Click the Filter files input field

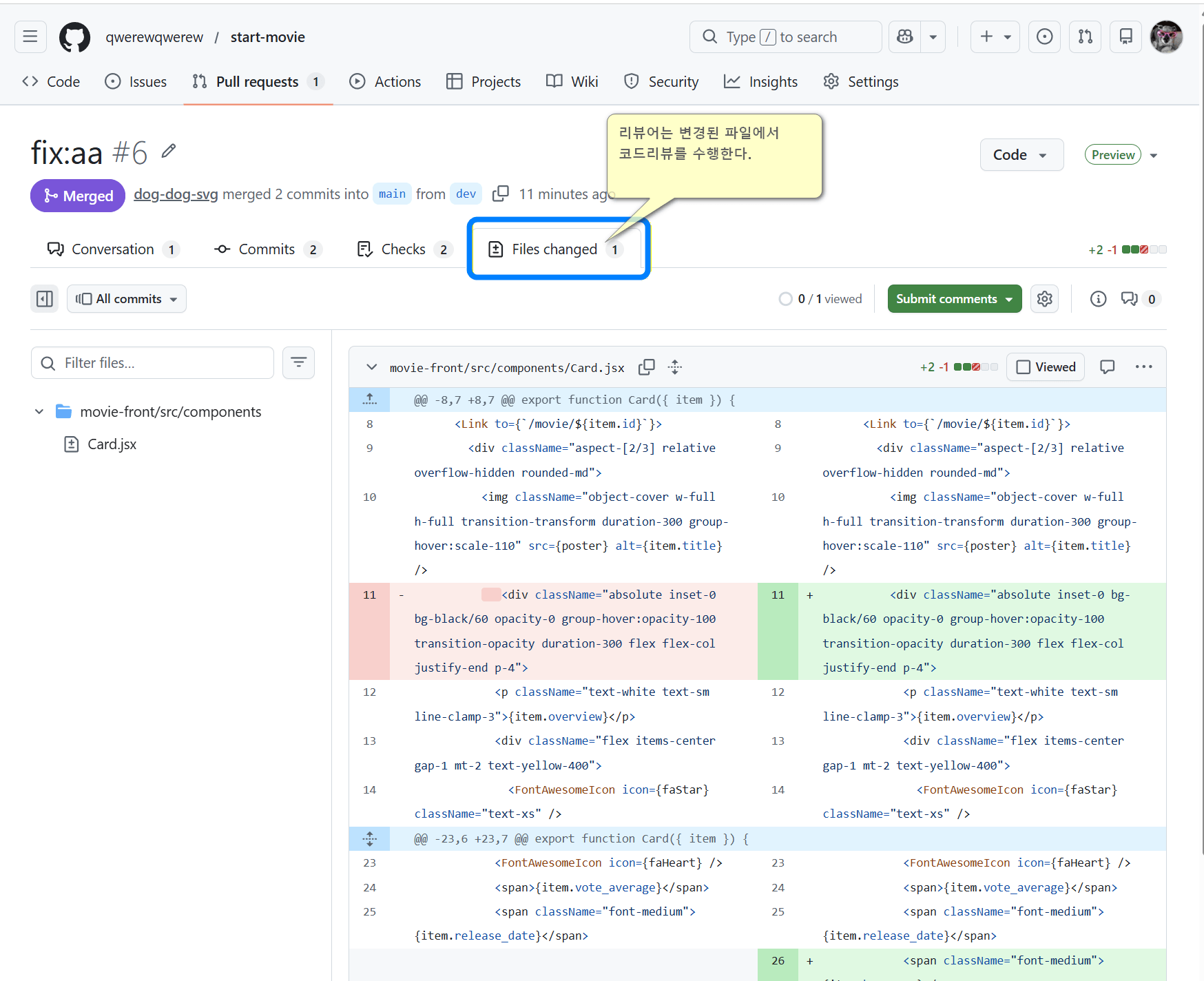153,363
